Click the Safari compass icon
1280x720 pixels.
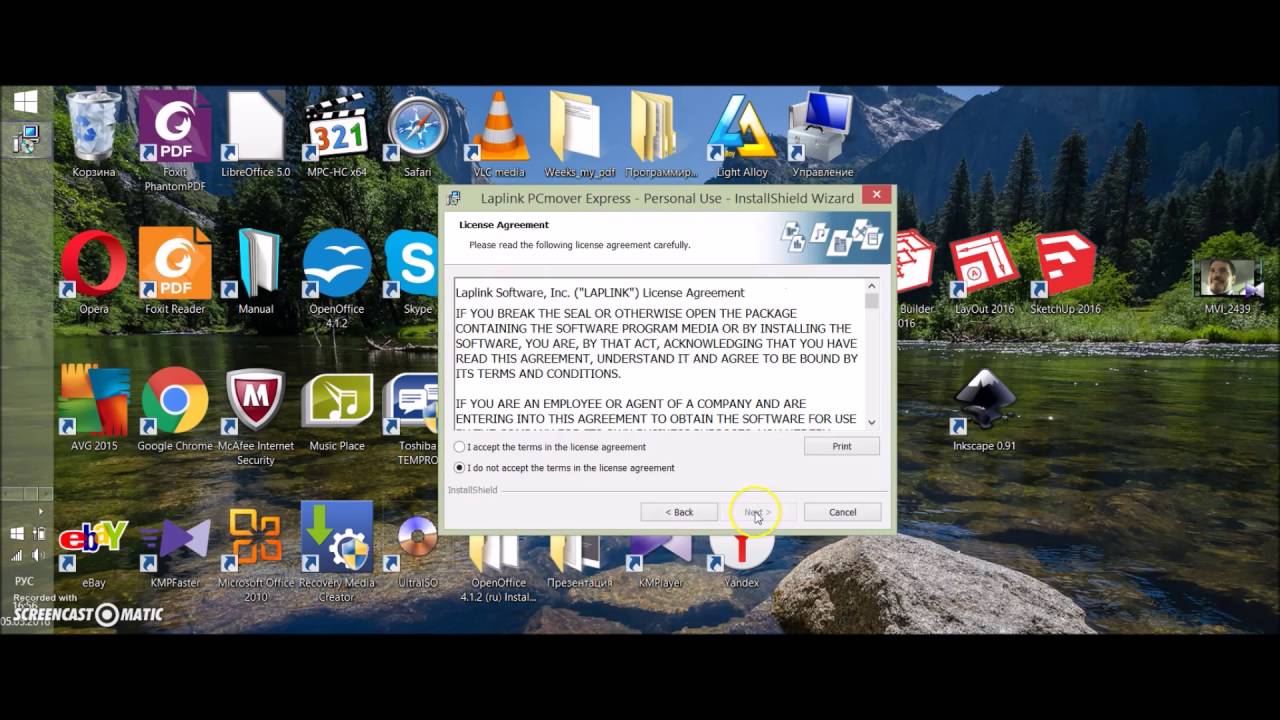[x=418, y=126]
